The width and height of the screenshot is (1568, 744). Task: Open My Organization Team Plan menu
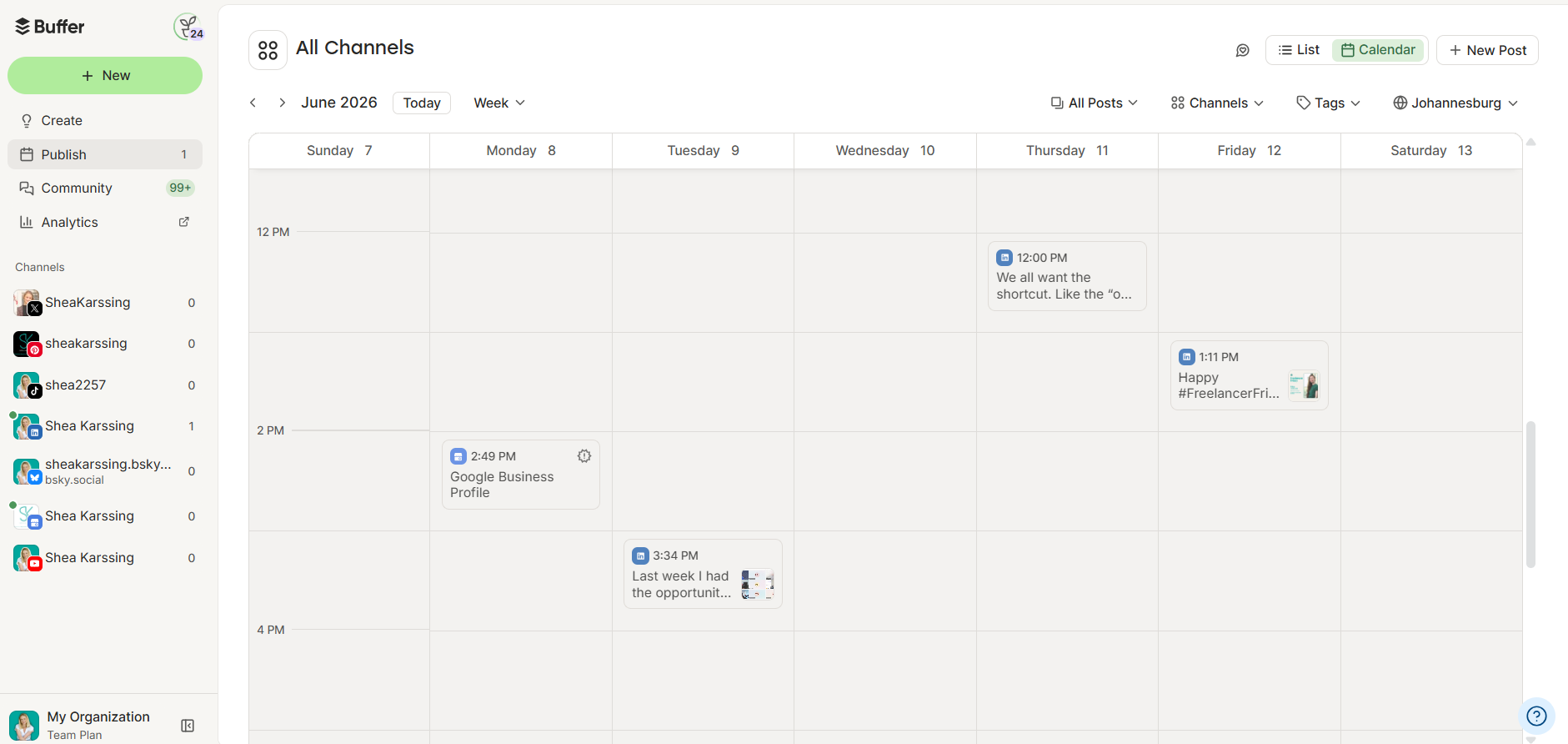click(98, 725)
